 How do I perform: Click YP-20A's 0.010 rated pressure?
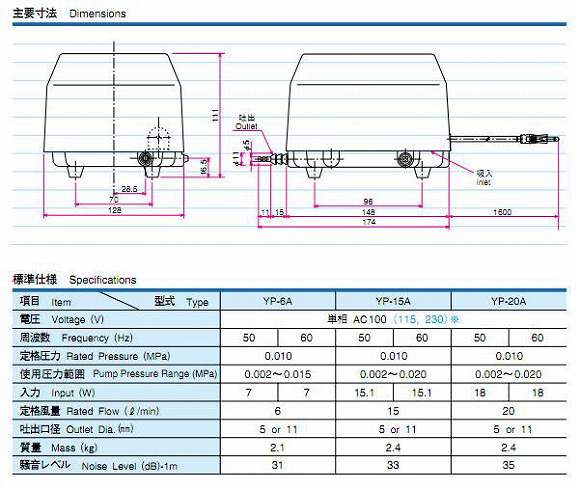point(509,356)
